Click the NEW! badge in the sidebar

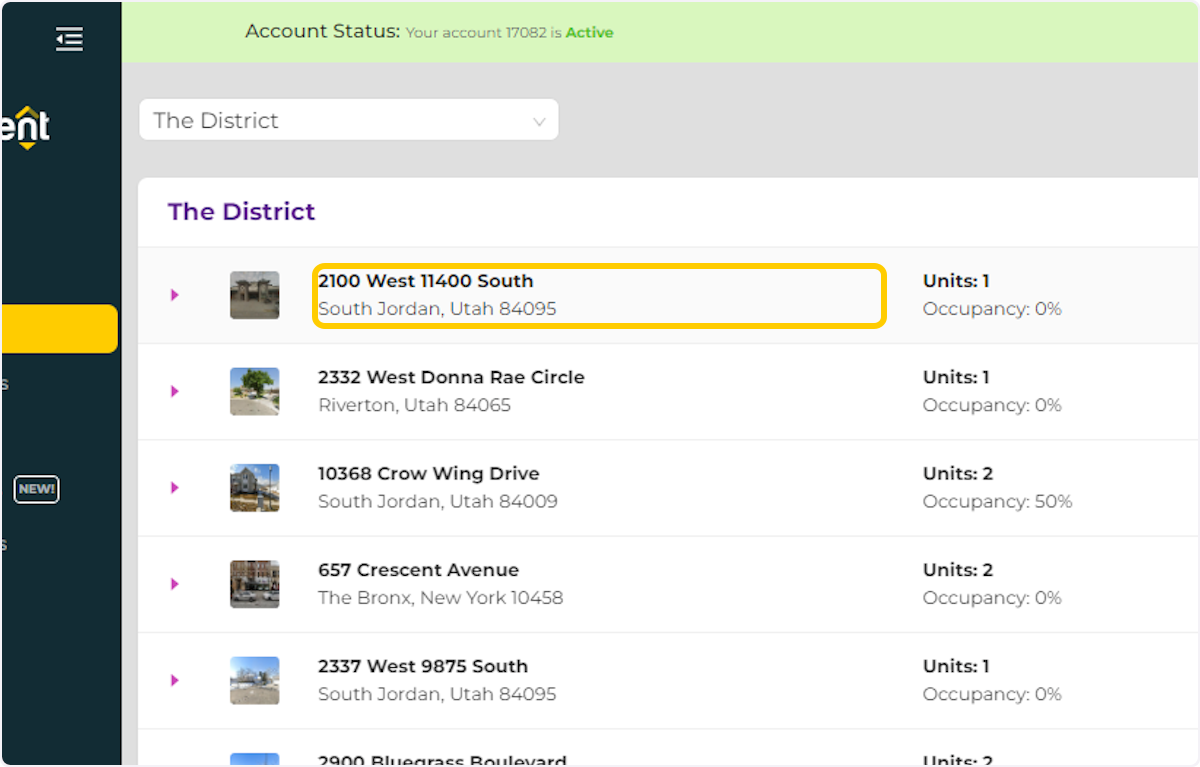[36, 489]
